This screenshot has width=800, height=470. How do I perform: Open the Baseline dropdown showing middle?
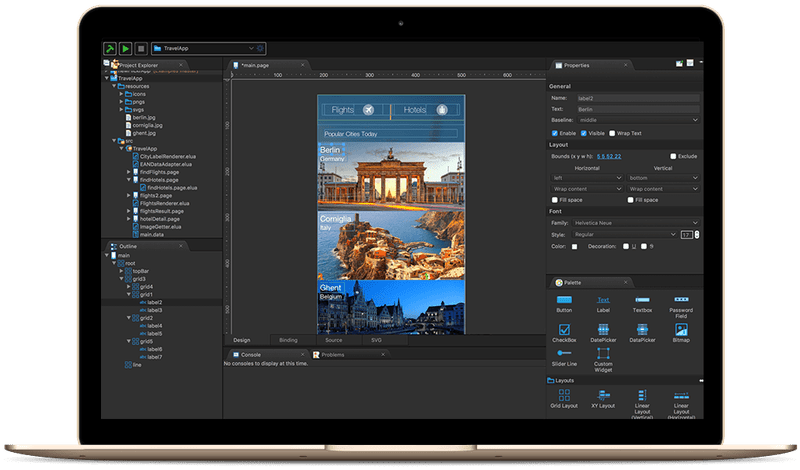[638, 120]
